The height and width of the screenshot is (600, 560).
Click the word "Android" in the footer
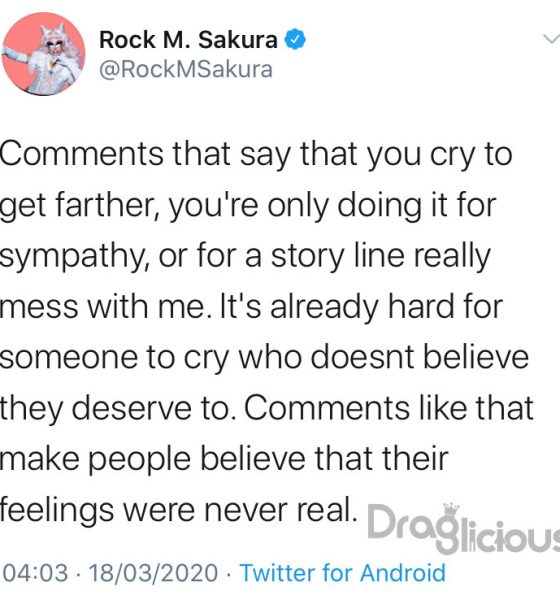pos(403,573)
